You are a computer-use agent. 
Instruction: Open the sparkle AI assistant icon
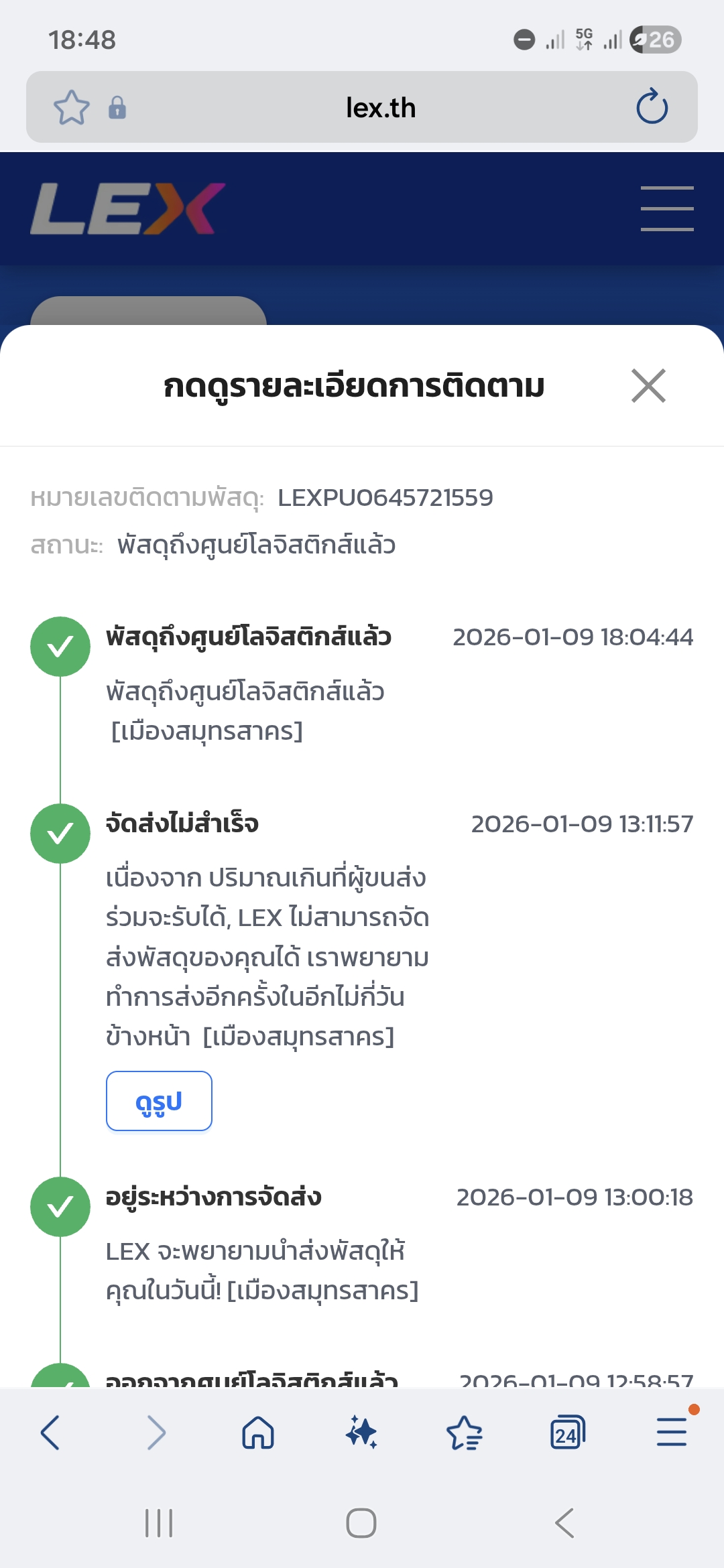point(361,1433)
